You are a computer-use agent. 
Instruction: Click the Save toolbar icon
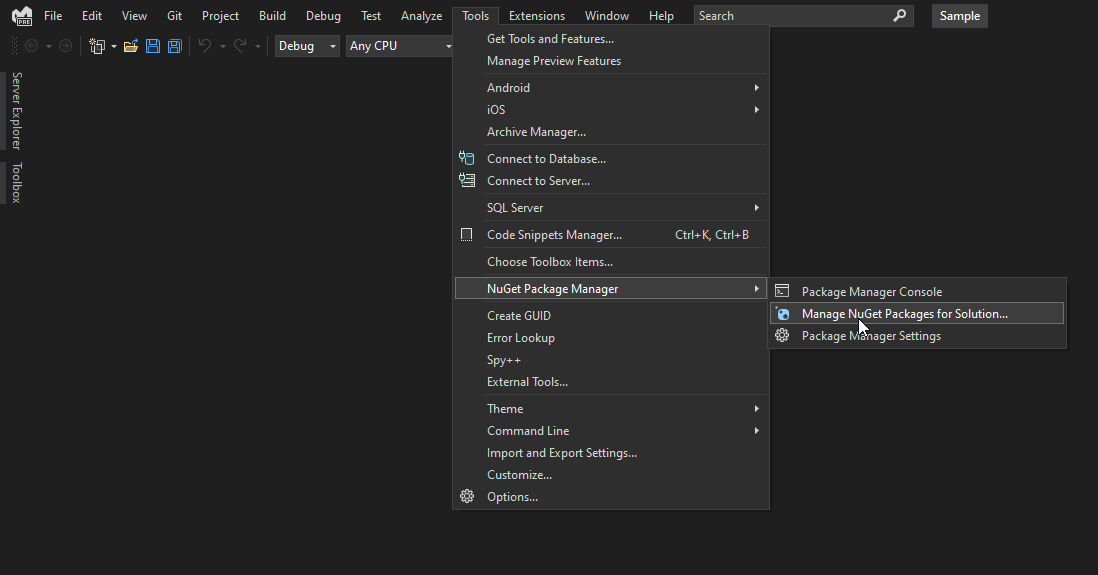[x=153, y=46]
